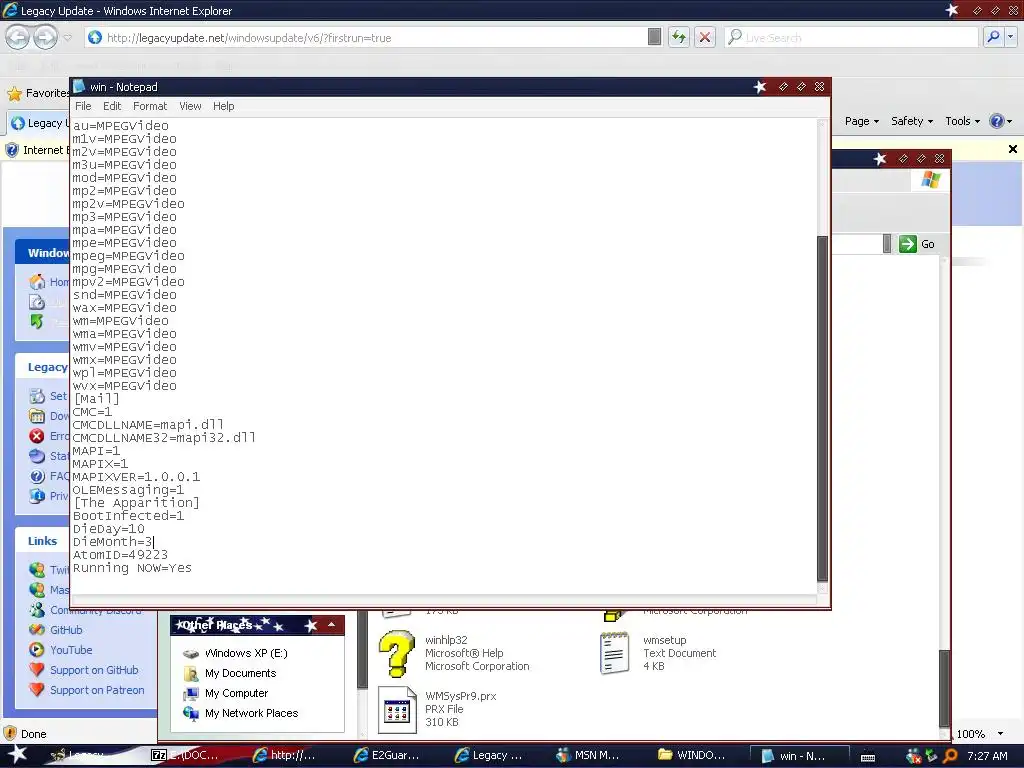Viewport: 1024px width, 768px height.
Task: Click the red error icon in sidebar
Action: (x=37, y=436)
